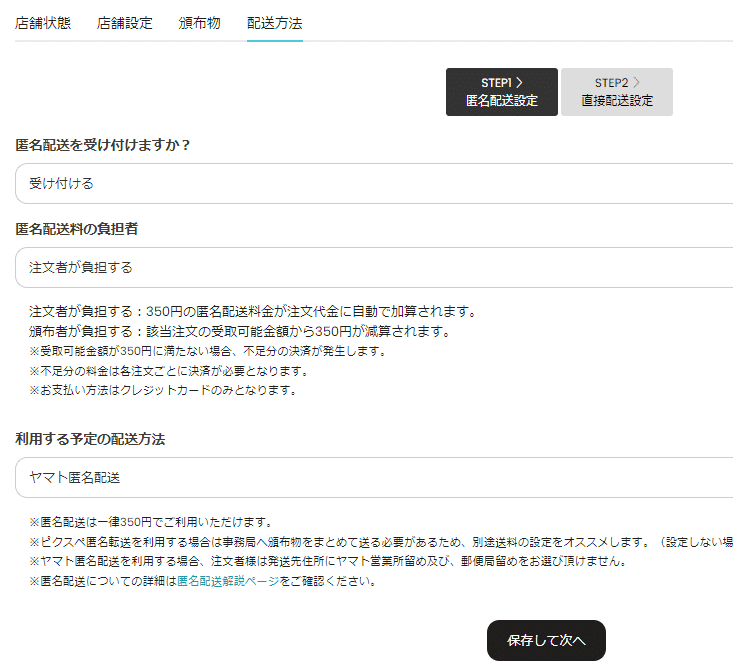Screen dimensions: 733x665
Task: Click the line starting 頒布者が負担する：
Action: [x=240, y=331]
